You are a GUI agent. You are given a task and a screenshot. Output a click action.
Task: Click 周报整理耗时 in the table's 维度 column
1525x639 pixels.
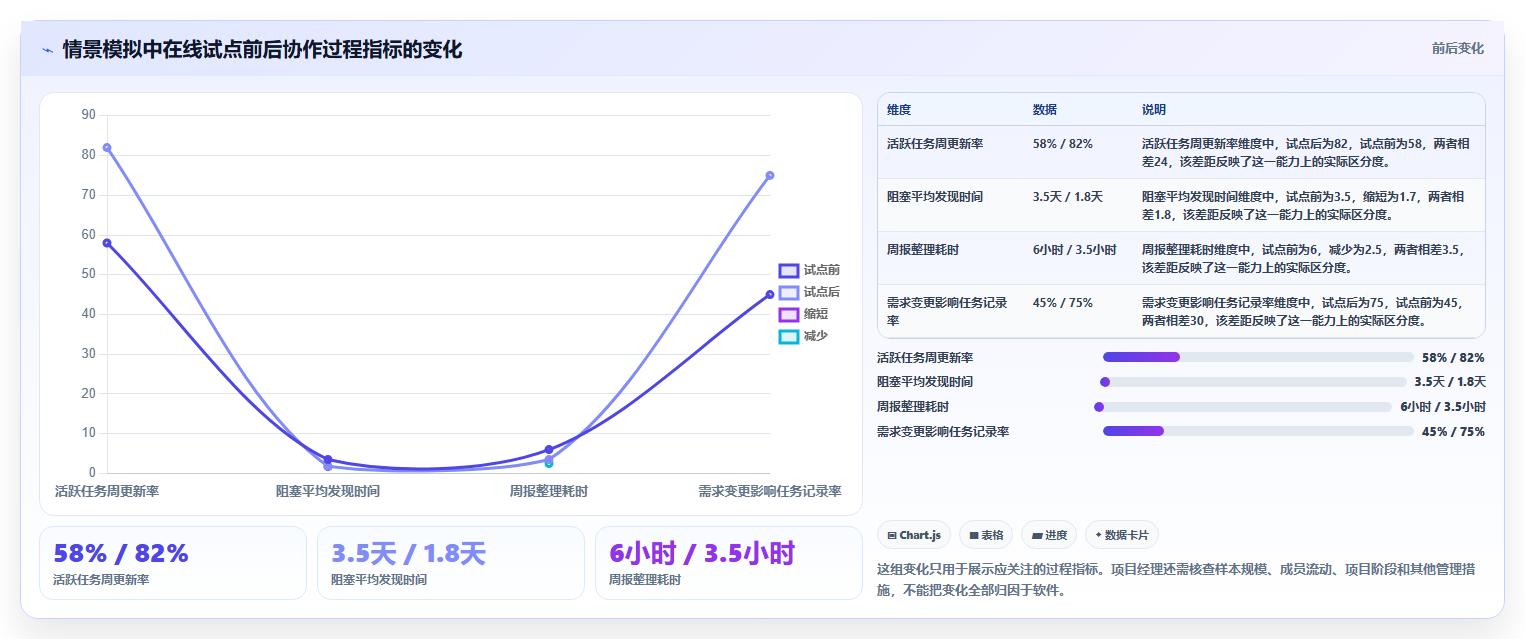[923, 250]
